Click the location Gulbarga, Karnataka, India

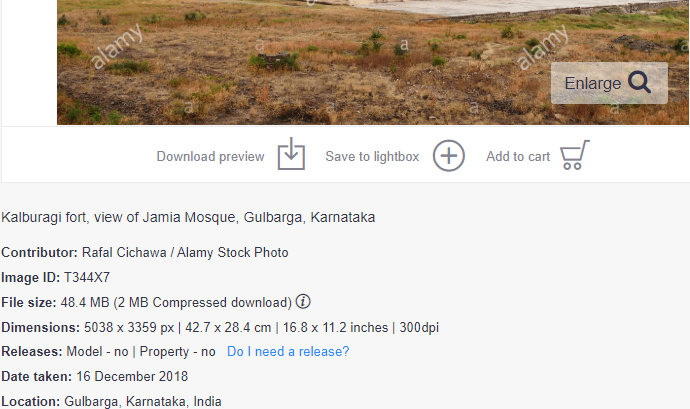pyautogui.click(x=143, y=402)
